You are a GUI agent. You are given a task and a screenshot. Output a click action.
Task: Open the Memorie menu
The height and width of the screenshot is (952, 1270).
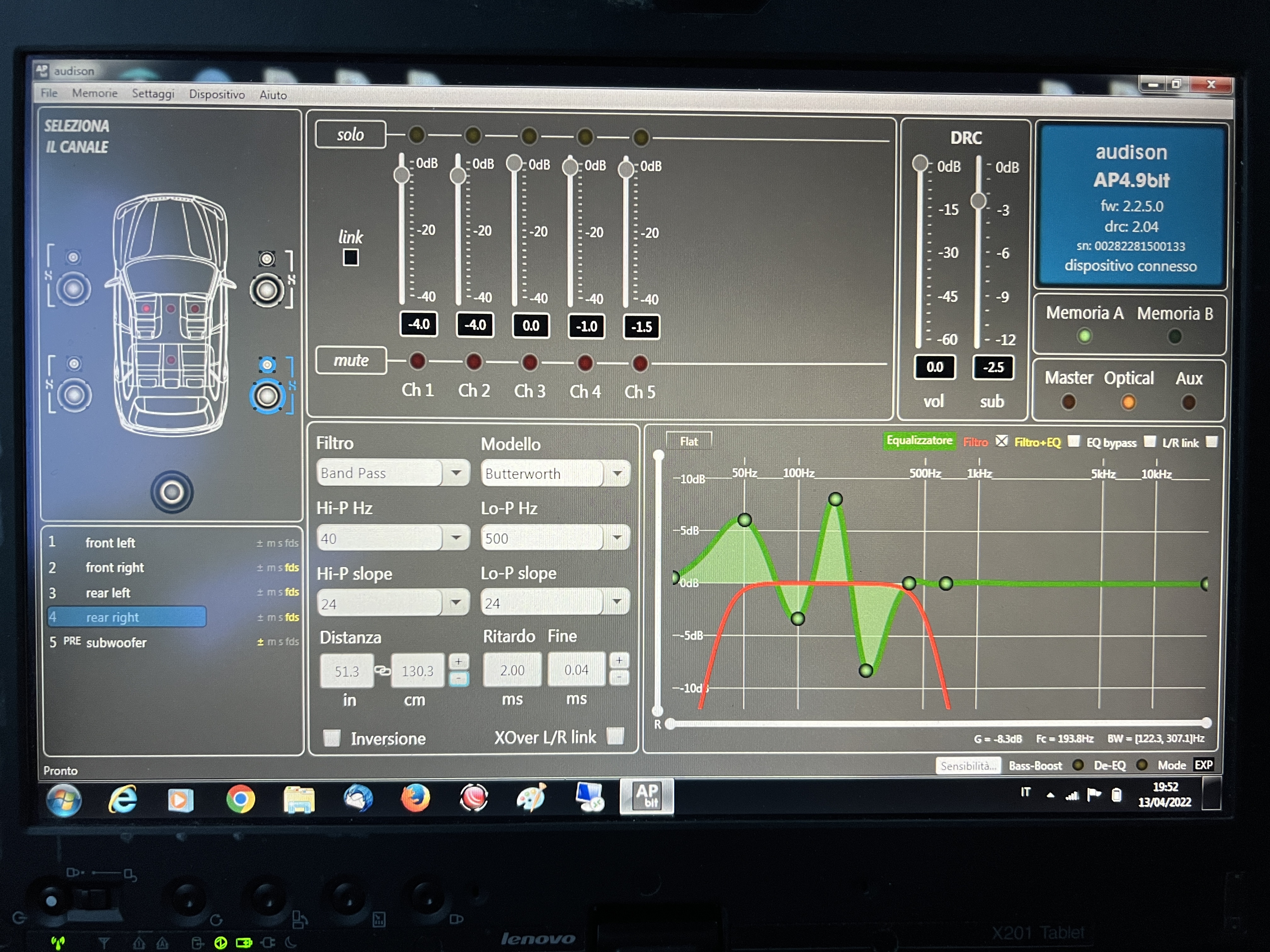95,93
